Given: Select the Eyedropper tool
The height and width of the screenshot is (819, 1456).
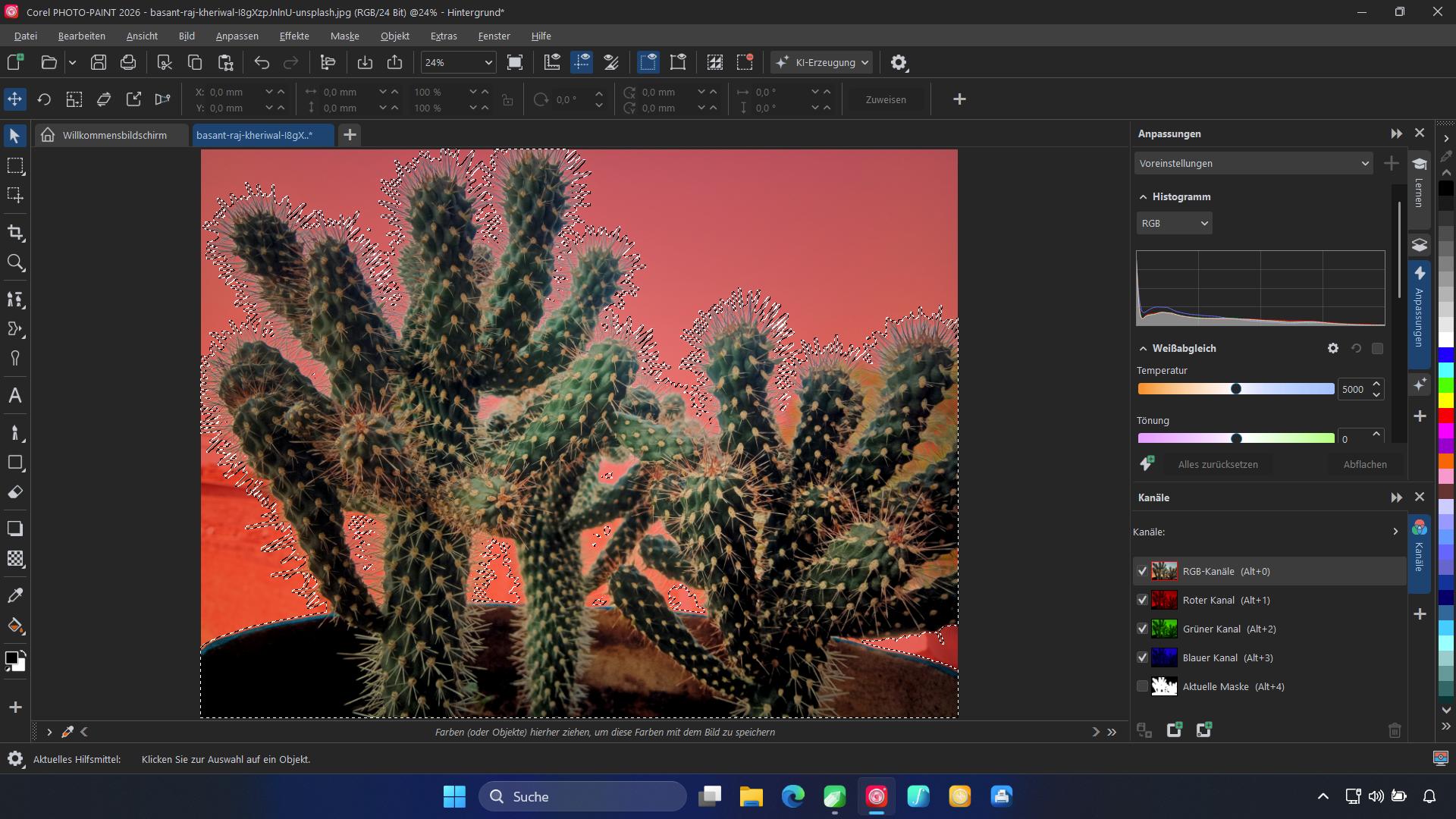Looking at the screenshot, I should coord(15,595).
